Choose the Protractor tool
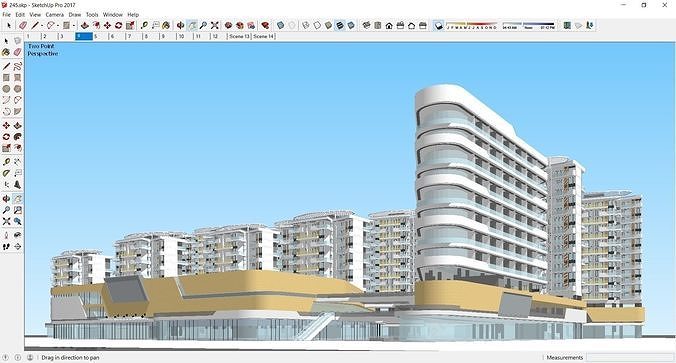 (6, 173)
